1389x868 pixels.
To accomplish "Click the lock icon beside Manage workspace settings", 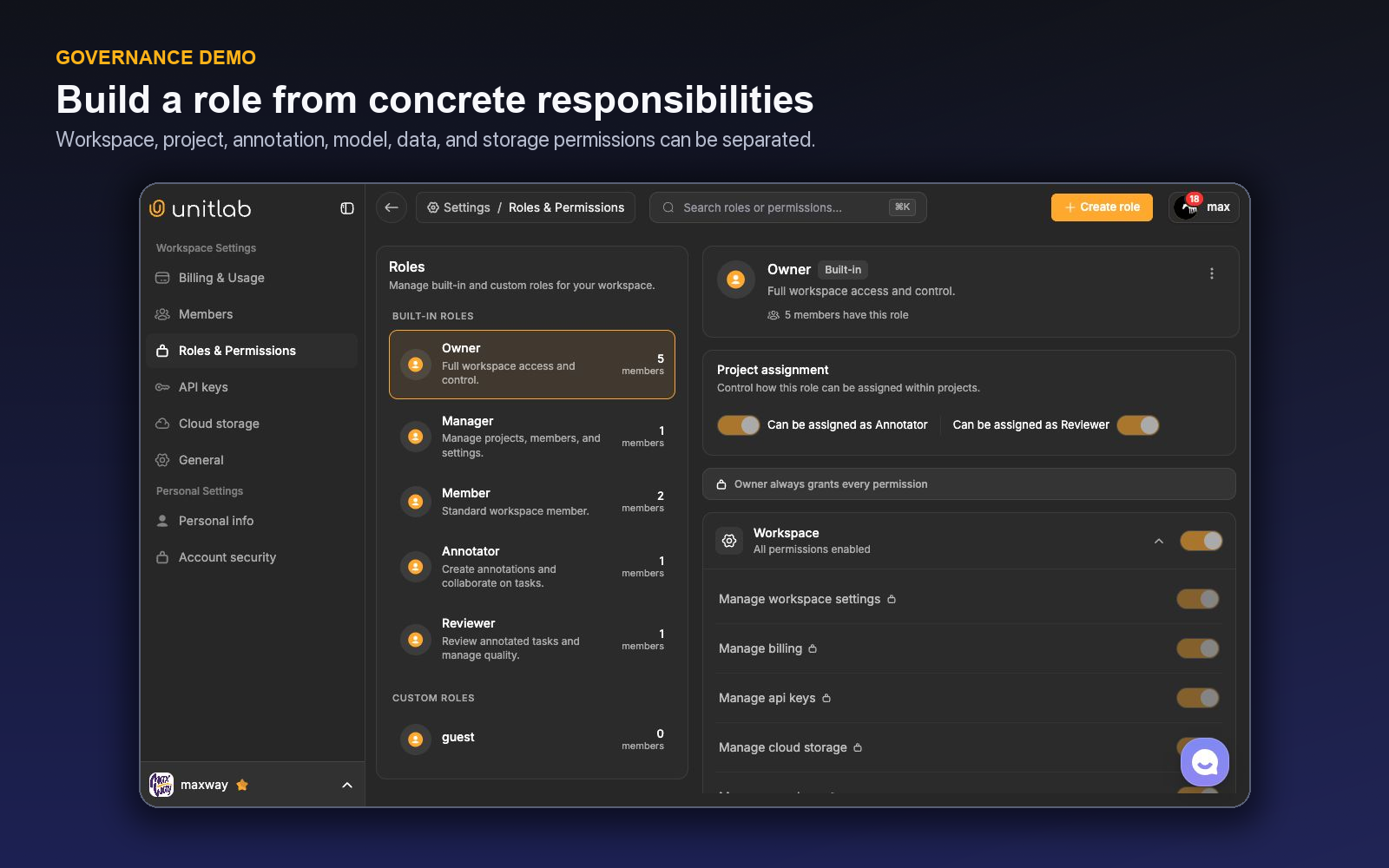I will [x=892, y=599].
